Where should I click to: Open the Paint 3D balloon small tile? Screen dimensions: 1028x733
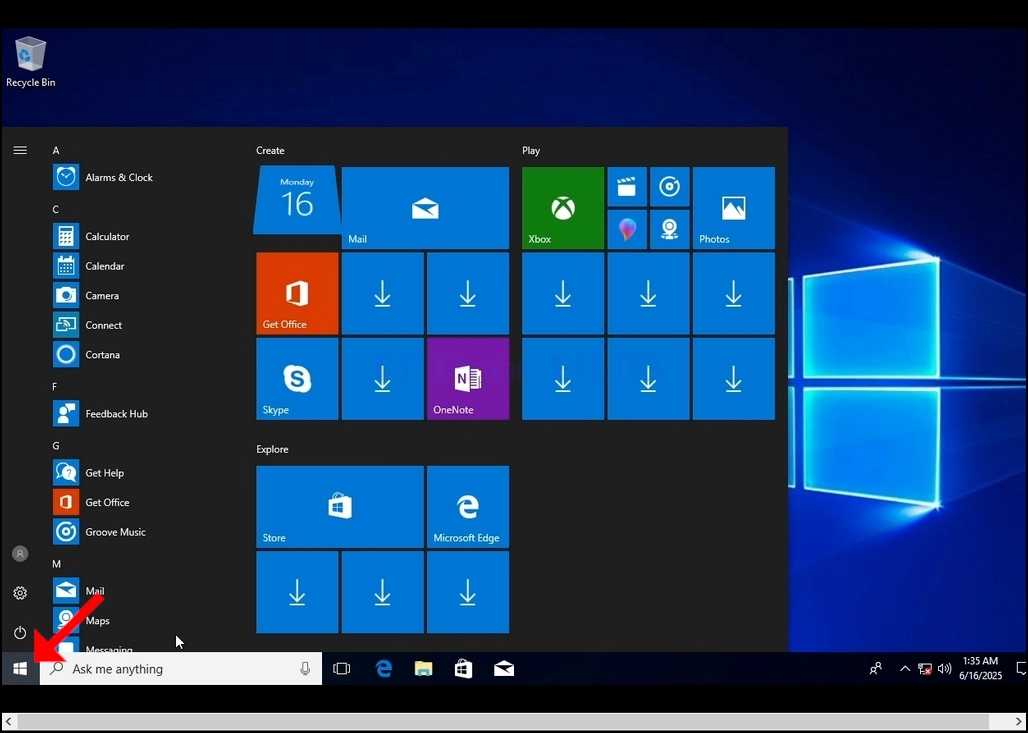(627, 229)
